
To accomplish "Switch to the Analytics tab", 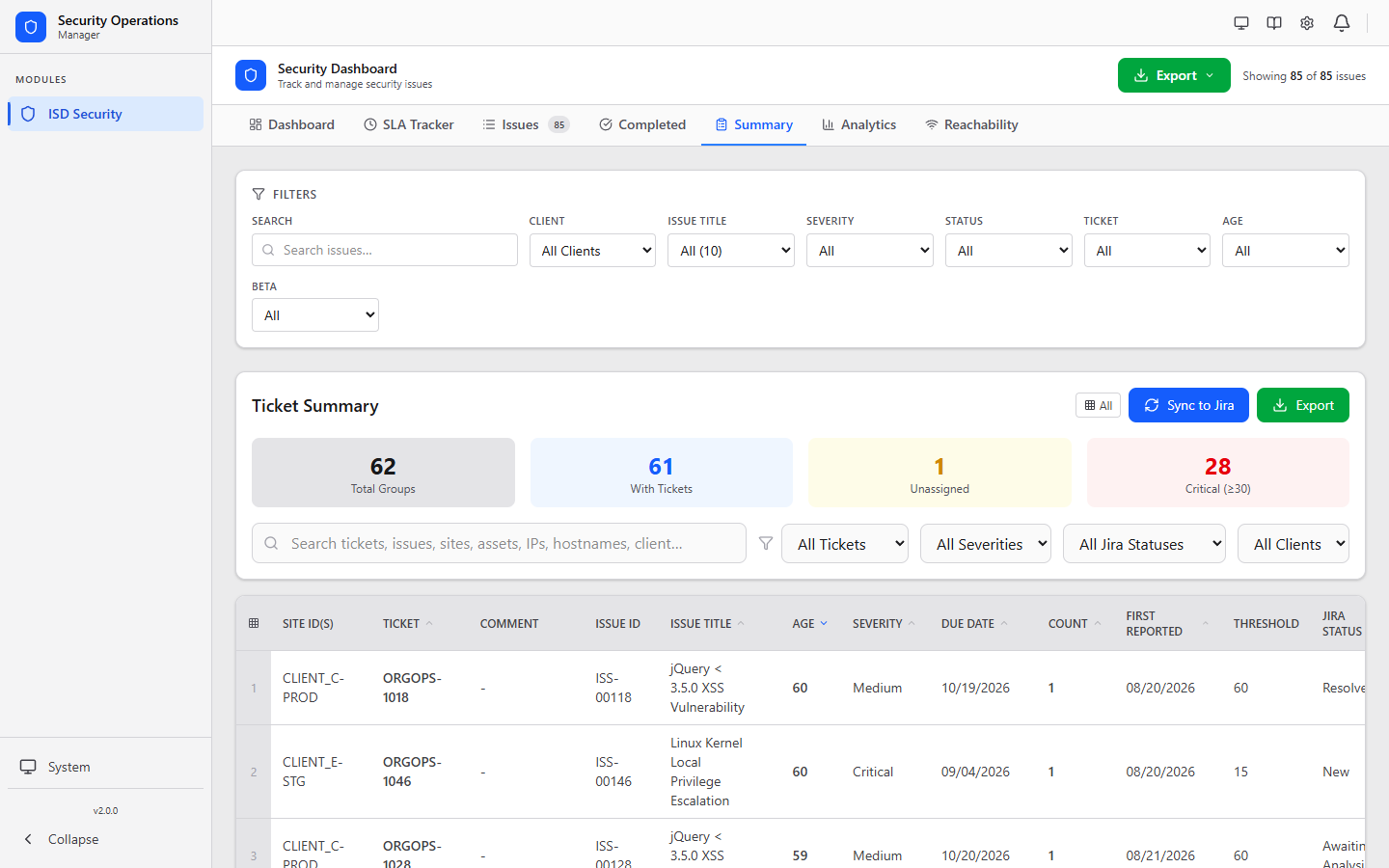I will click(x=858, y=124).
